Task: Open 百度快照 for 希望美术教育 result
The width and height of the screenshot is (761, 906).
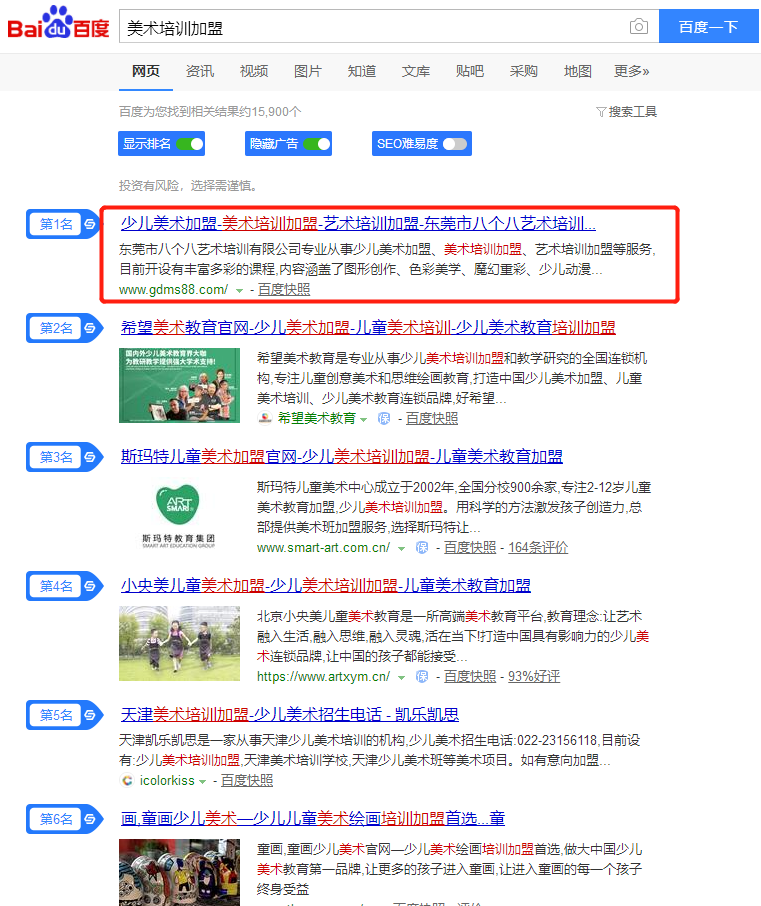Action: click(432, 418)
